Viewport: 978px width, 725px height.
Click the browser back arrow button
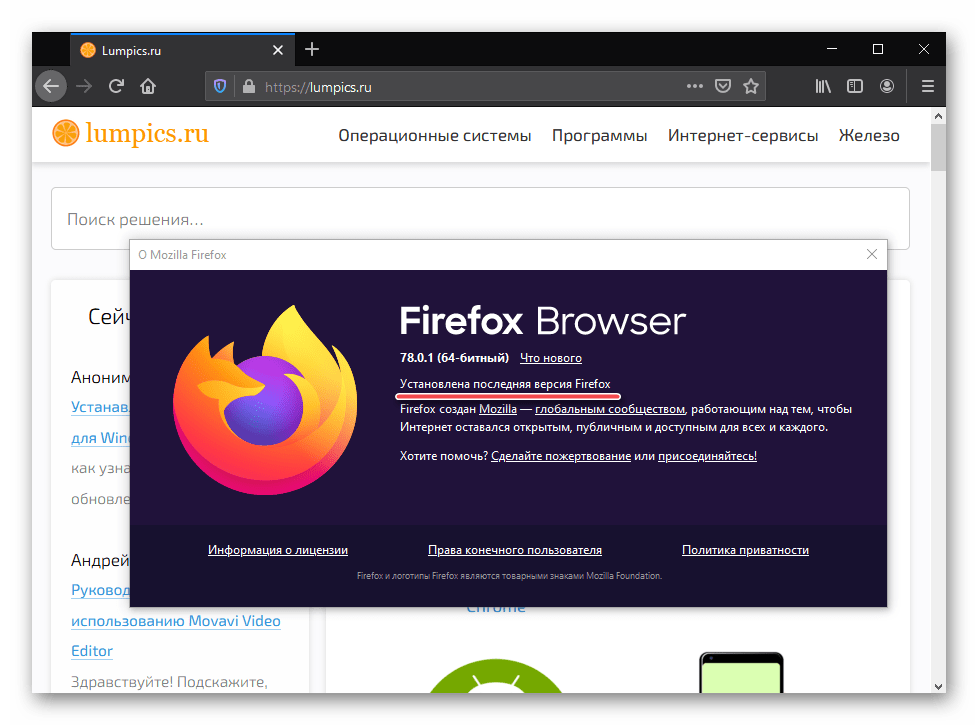pyautogui.click(x=51, y=87)
